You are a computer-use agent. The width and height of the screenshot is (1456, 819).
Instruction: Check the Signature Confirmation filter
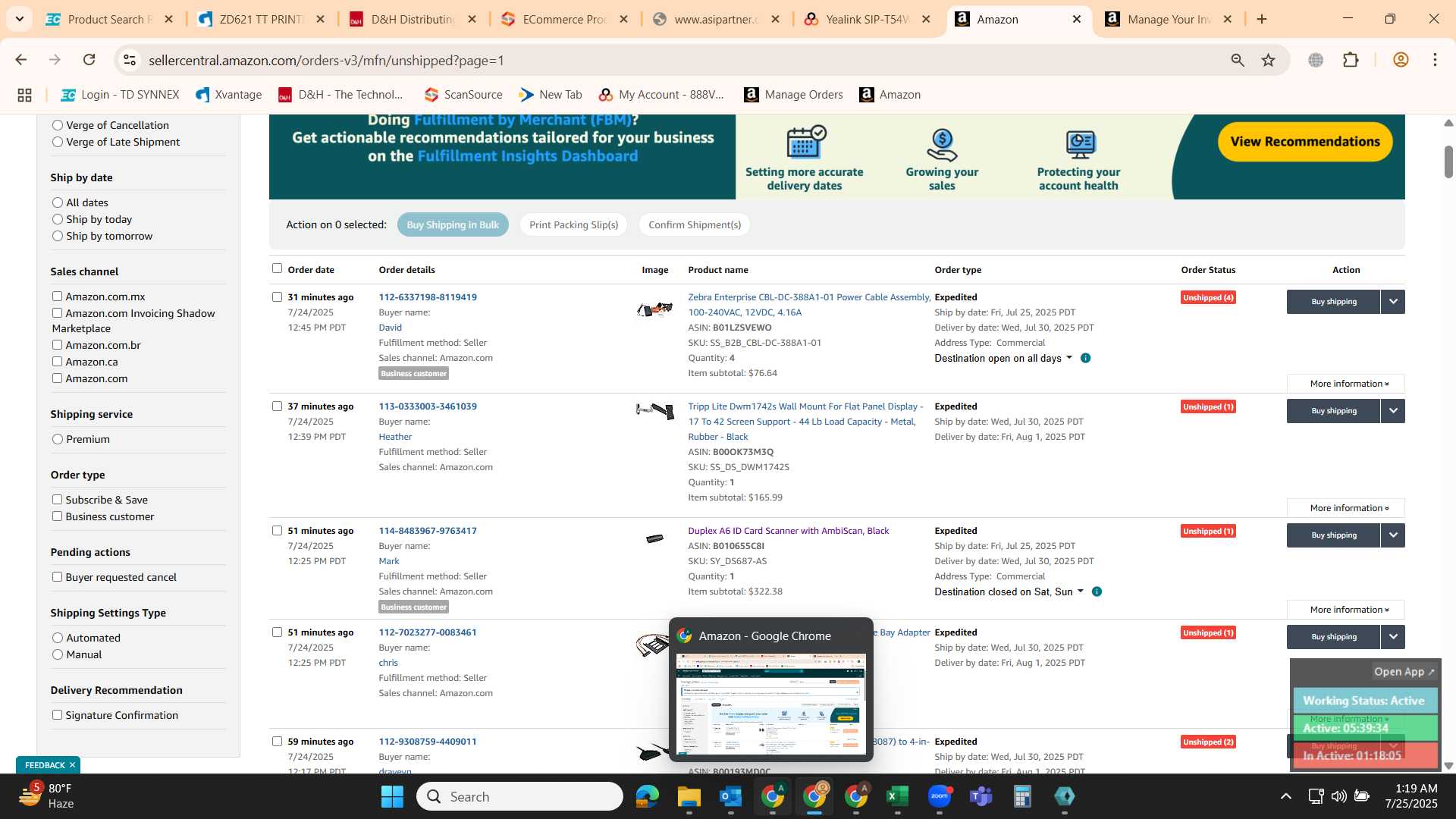pos(57,715)
